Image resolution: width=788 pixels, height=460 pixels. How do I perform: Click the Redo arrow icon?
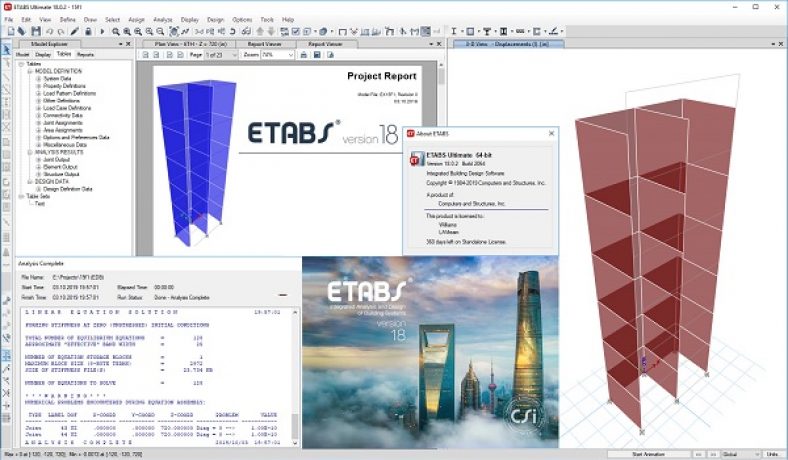(x=61, y=32)
